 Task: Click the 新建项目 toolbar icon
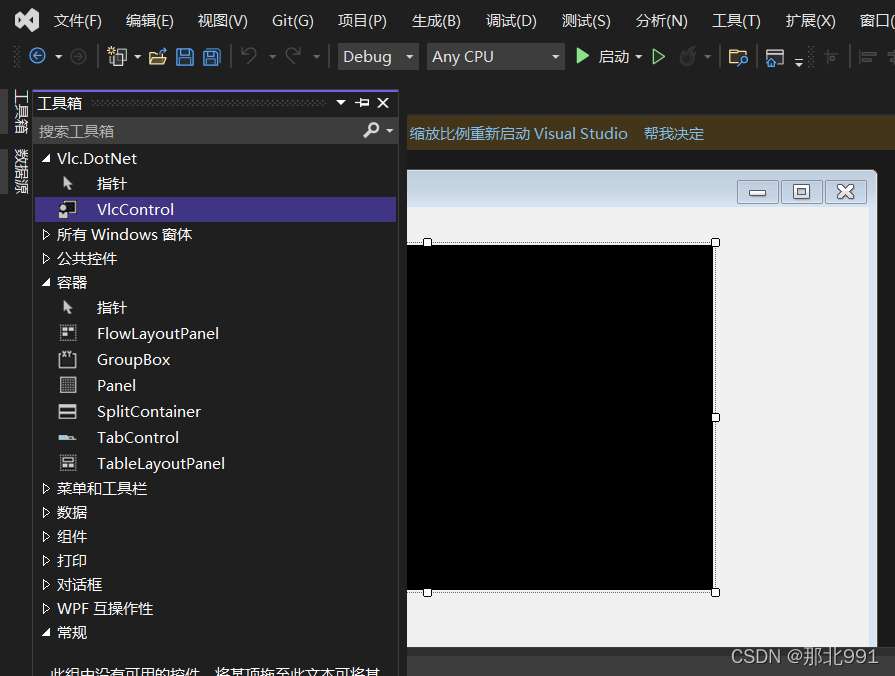pyautogui.click(x=118, y=57)
